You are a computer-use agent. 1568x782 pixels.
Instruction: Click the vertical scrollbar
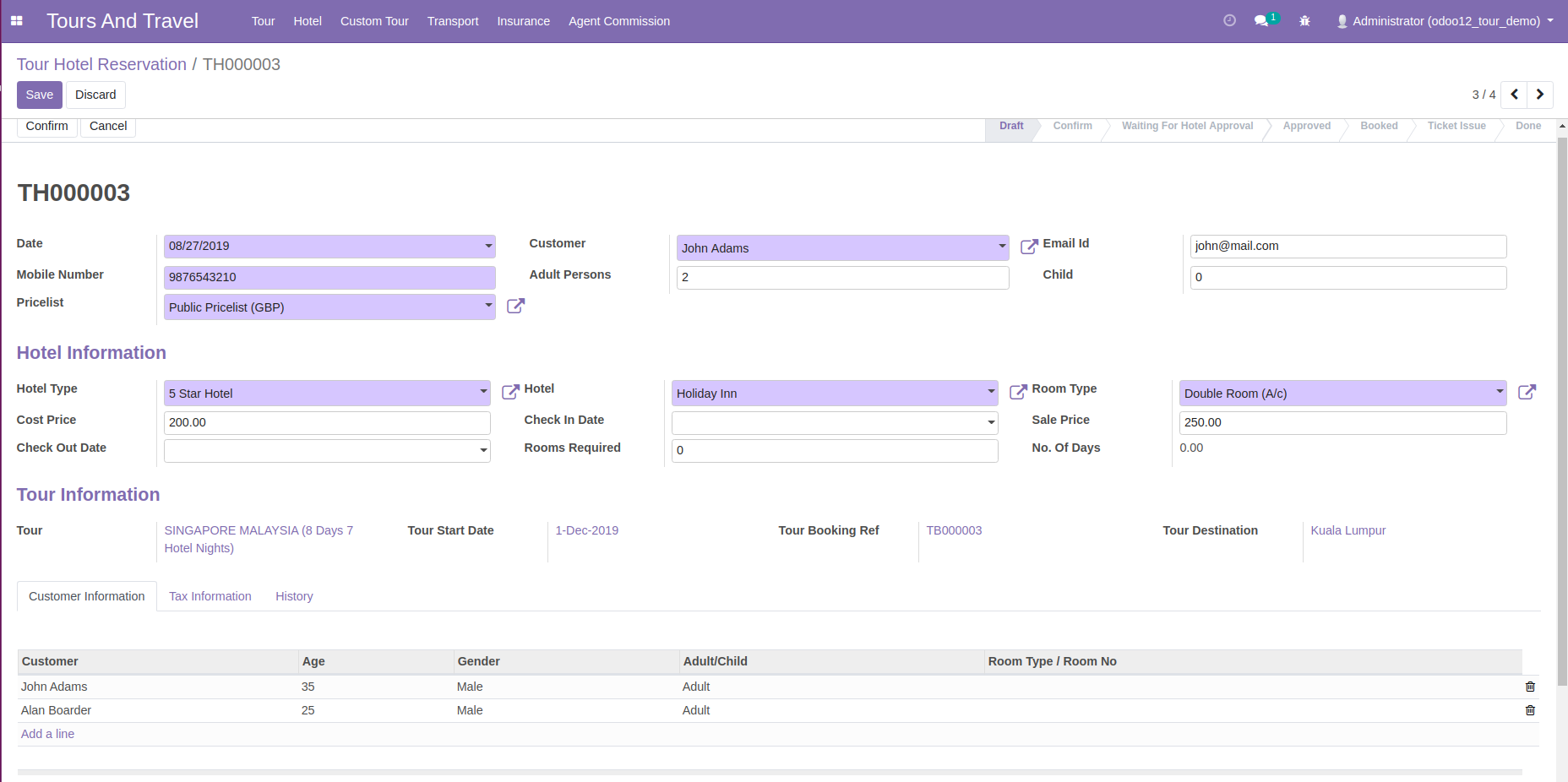(1562, 411)
